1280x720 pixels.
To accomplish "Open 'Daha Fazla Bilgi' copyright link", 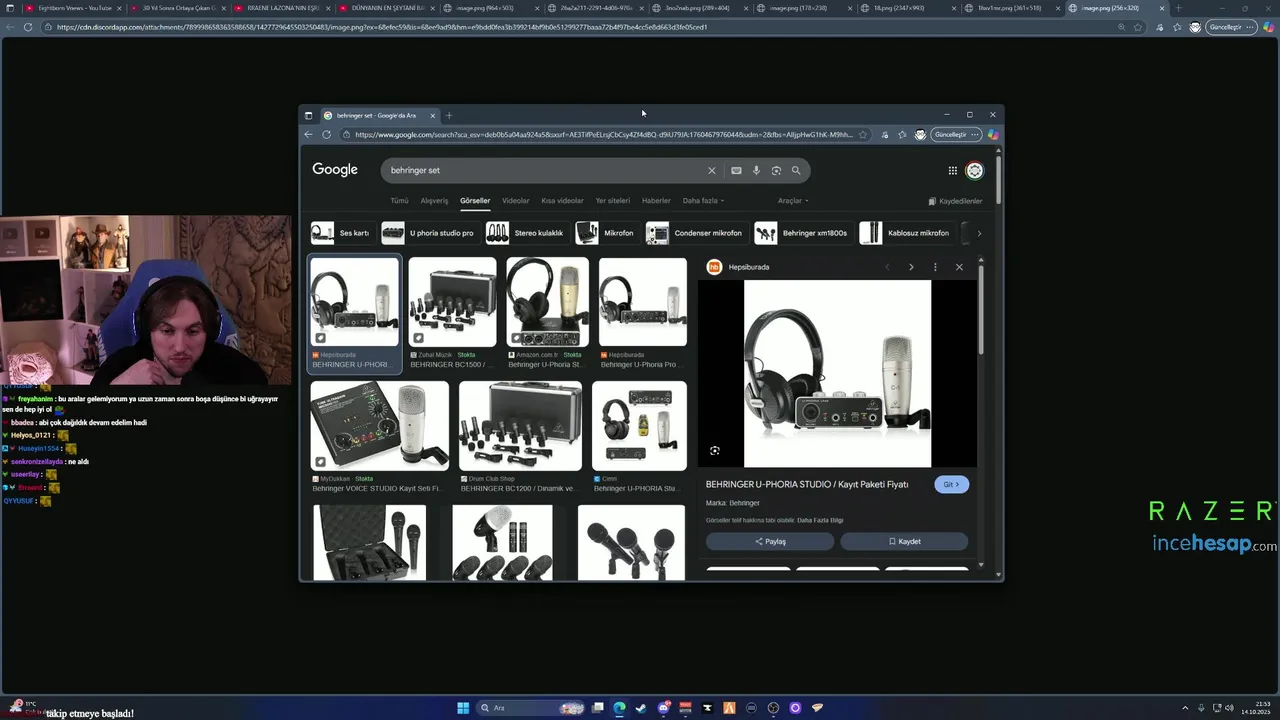I will point(820,520).
